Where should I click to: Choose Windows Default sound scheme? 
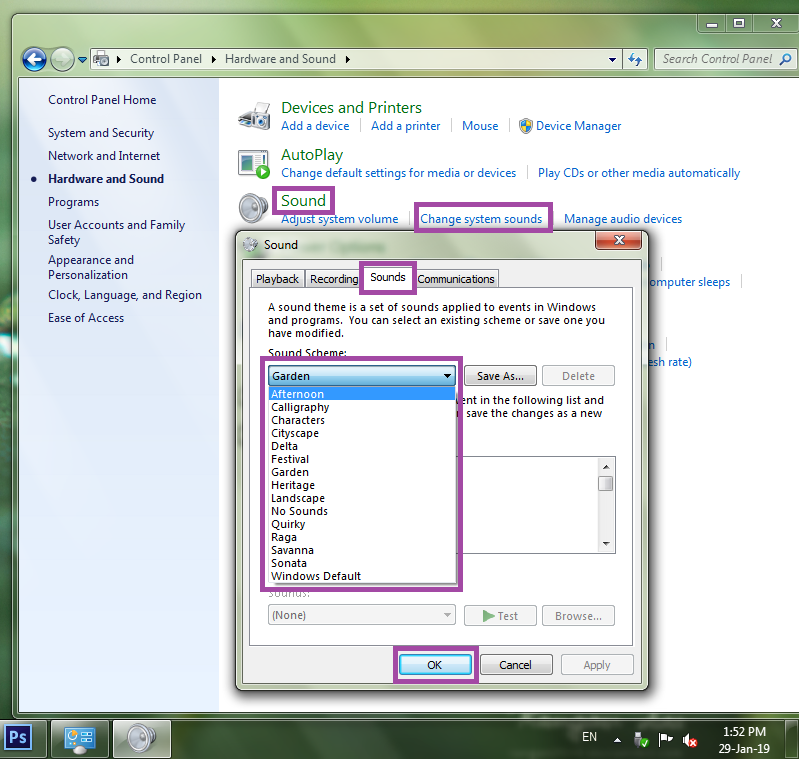tap(361, 576)
